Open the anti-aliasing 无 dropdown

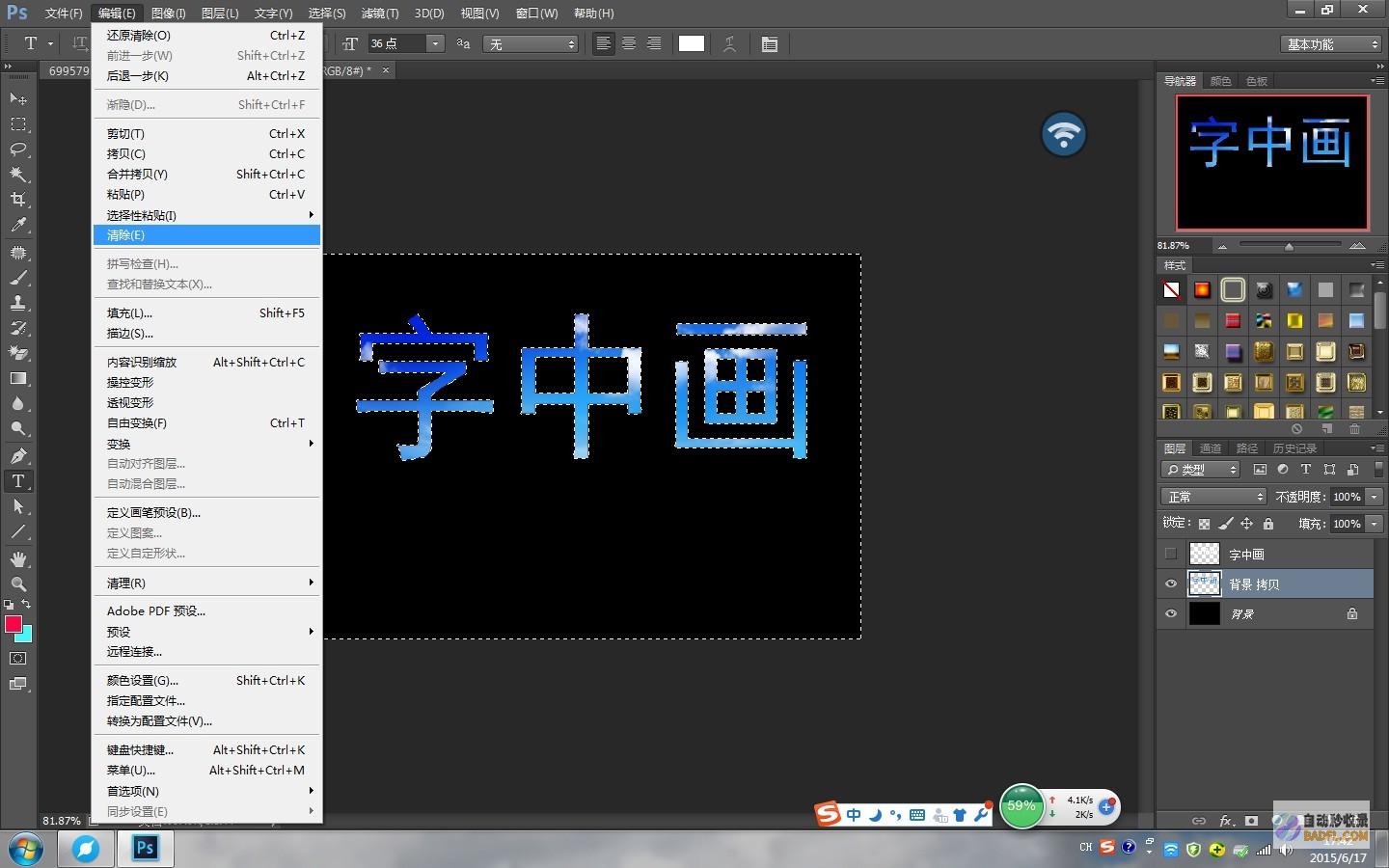coord(531,44)
